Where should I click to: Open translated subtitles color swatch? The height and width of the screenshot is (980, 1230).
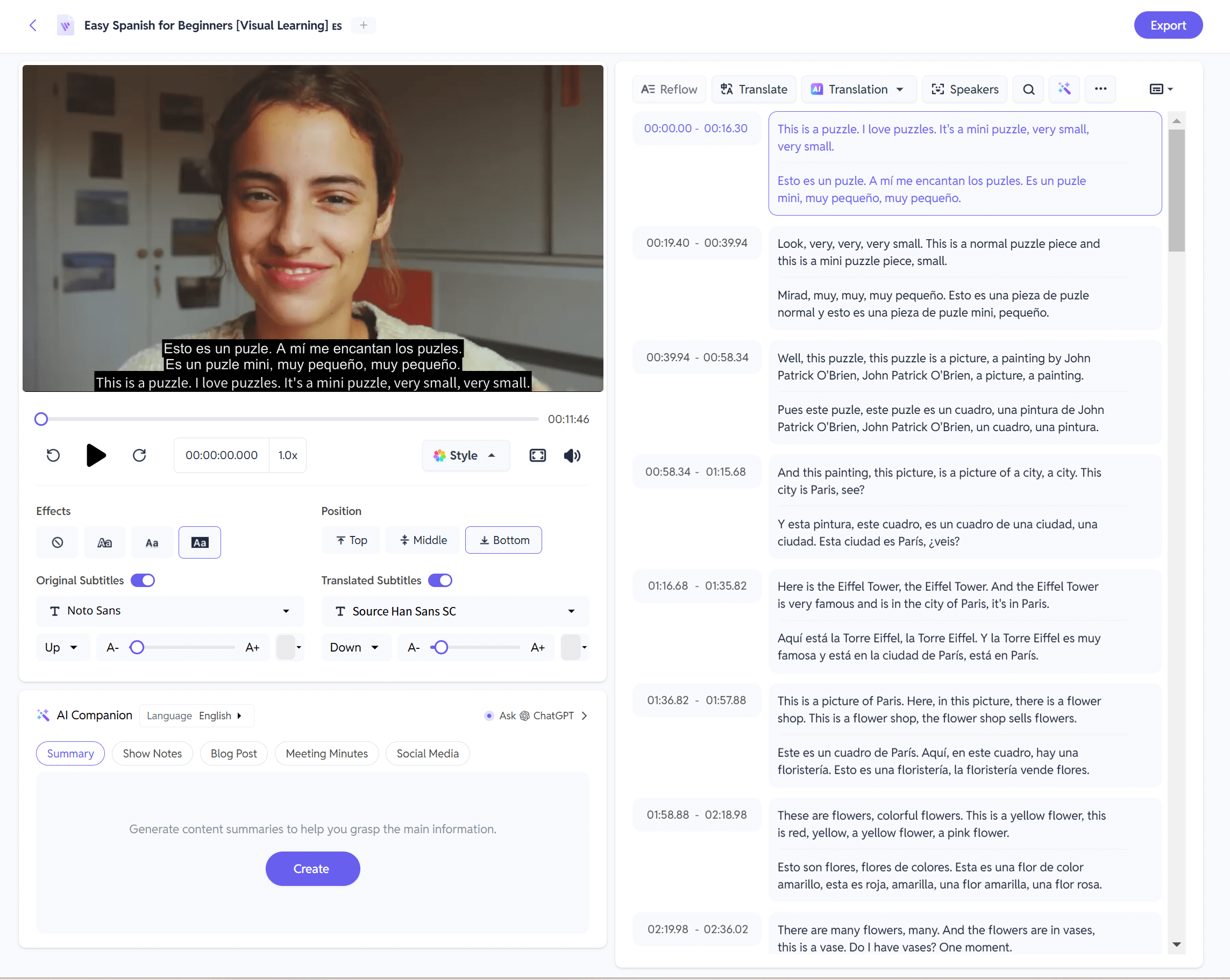click(x=574, y=647)
